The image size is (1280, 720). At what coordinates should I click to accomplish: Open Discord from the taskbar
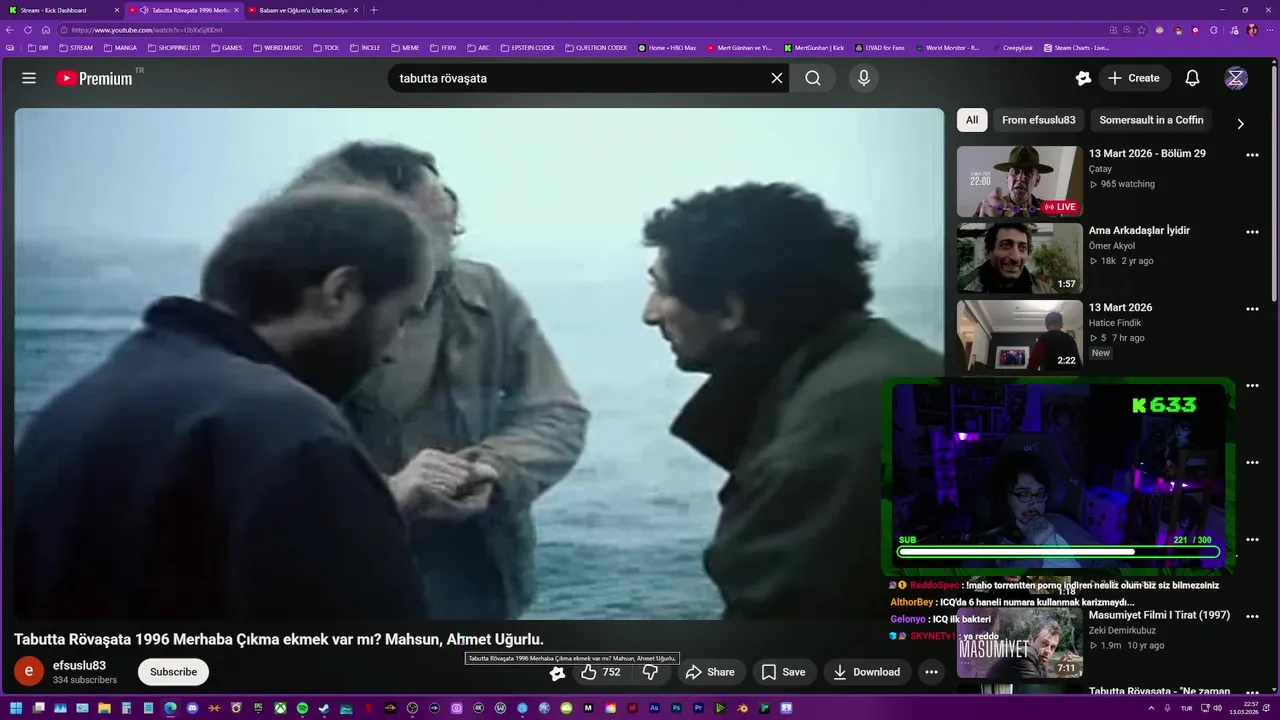pyautogui.click(x=192, y=708)
